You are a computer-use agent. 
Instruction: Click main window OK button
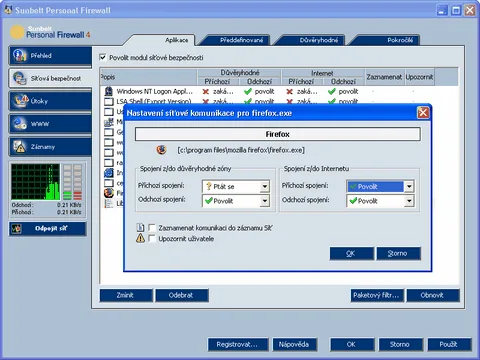[x=352, y=344]
